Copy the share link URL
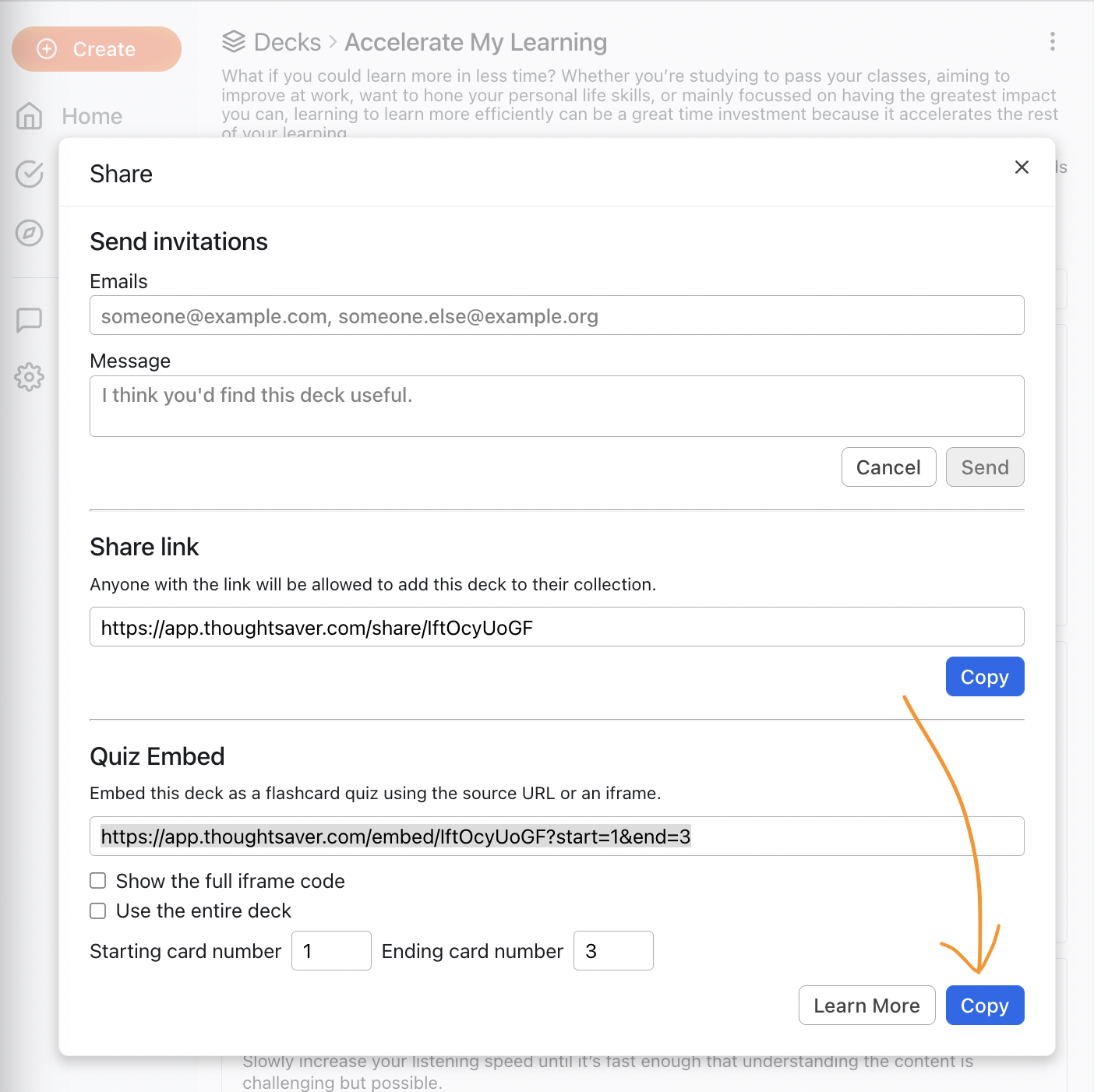The height and width of the screenshot is (1092, 1094). click(x=984, y=677)
